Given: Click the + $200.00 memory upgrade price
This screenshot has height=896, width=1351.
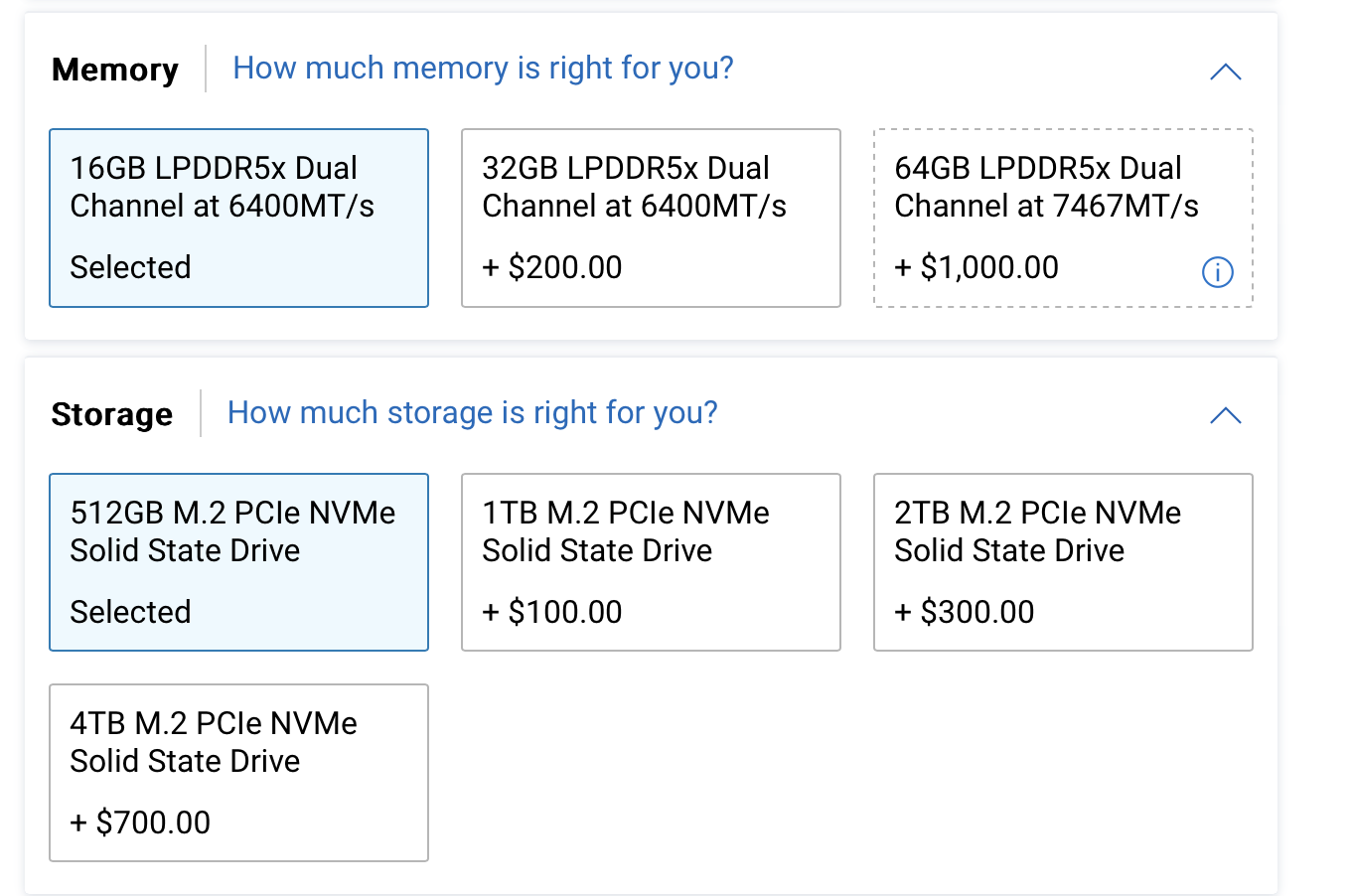Looking at the screenshot, I should [x=552, y=267].
